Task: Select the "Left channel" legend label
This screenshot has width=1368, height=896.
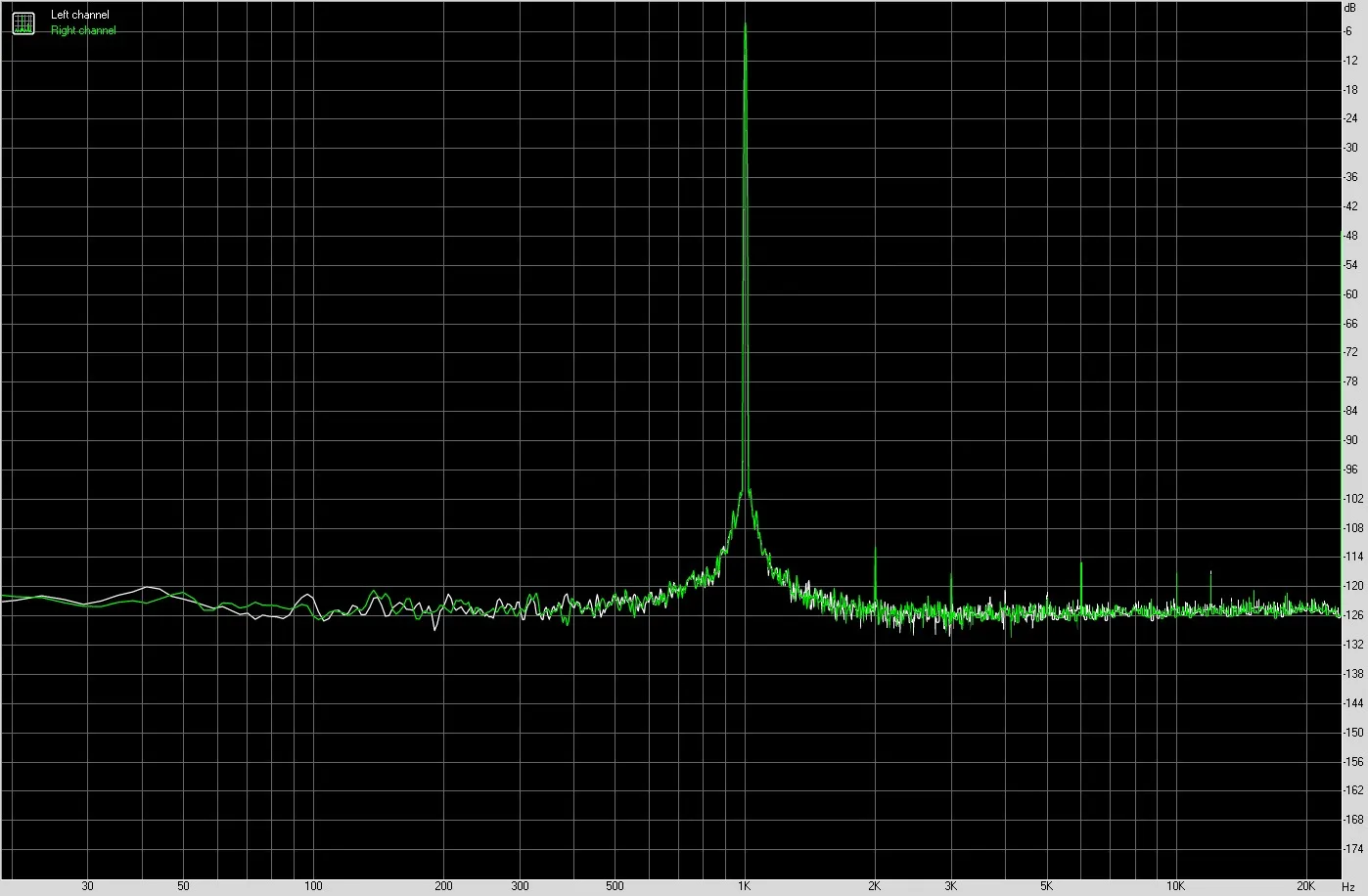Action: [80, 16]
